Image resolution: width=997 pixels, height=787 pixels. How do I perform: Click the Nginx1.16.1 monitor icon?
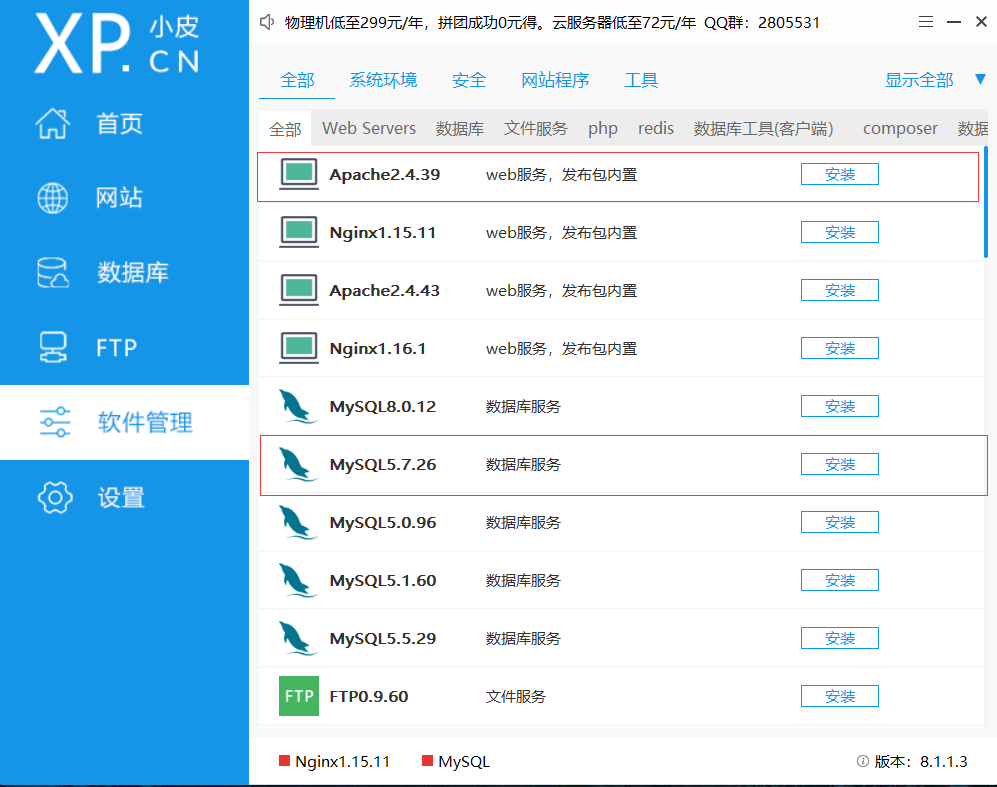coord(299,348)
